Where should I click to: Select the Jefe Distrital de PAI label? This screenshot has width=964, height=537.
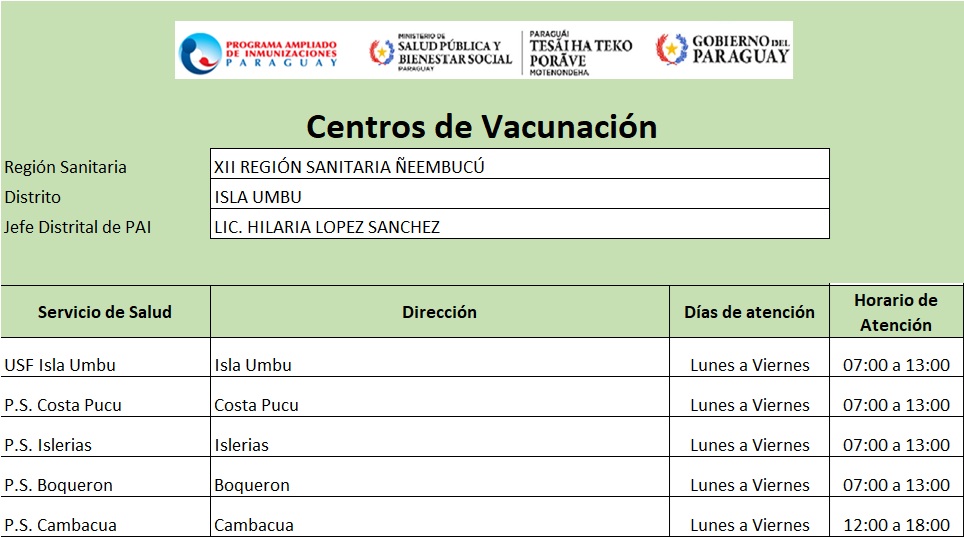[x=78, y=227]
